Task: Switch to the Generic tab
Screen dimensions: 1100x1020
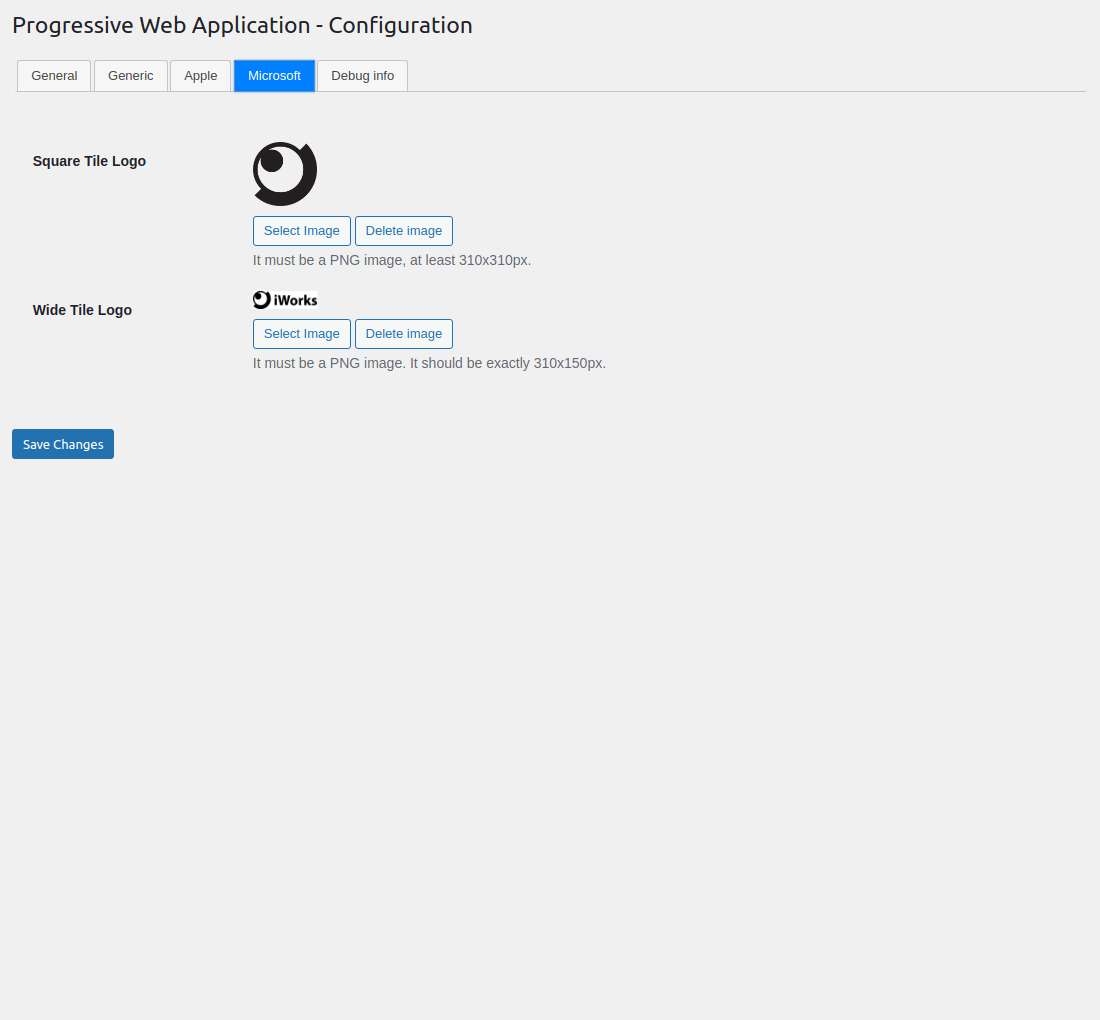Action: click(x=130, y=76)
